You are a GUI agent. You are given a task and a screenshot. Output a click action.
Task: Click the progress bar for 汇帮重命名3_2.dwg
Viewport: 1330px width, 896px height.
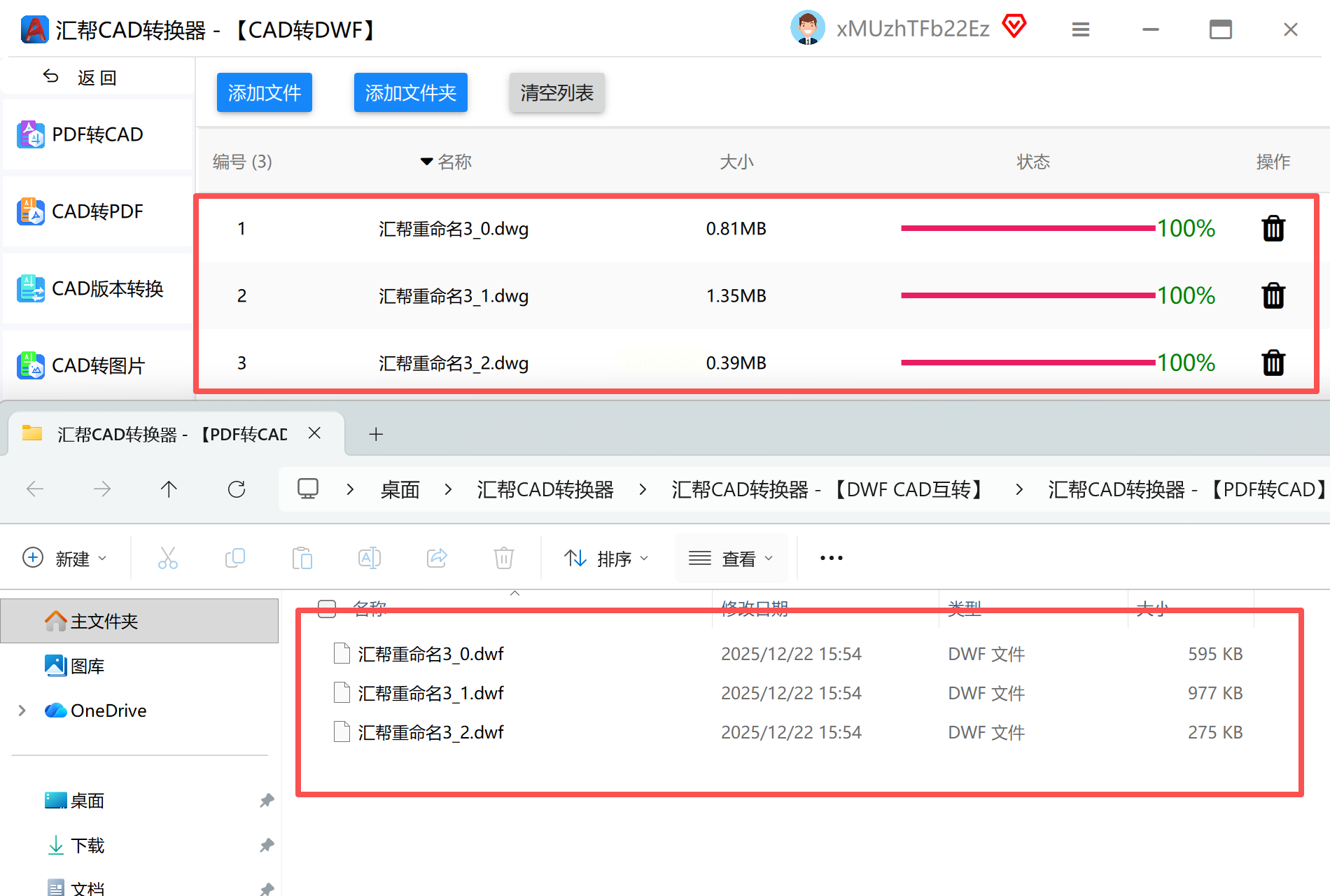pyautogui.click(x=1028, y=363)
